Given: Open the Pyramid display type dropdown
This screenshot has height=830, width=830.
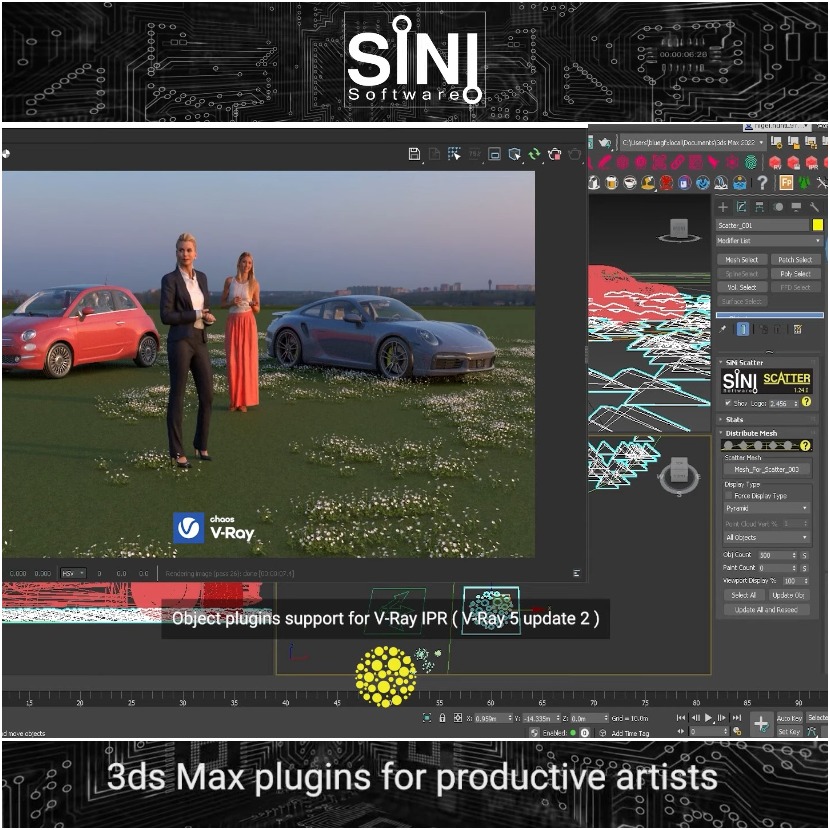Looking at the screenshot, I should [x=767, y=508].
